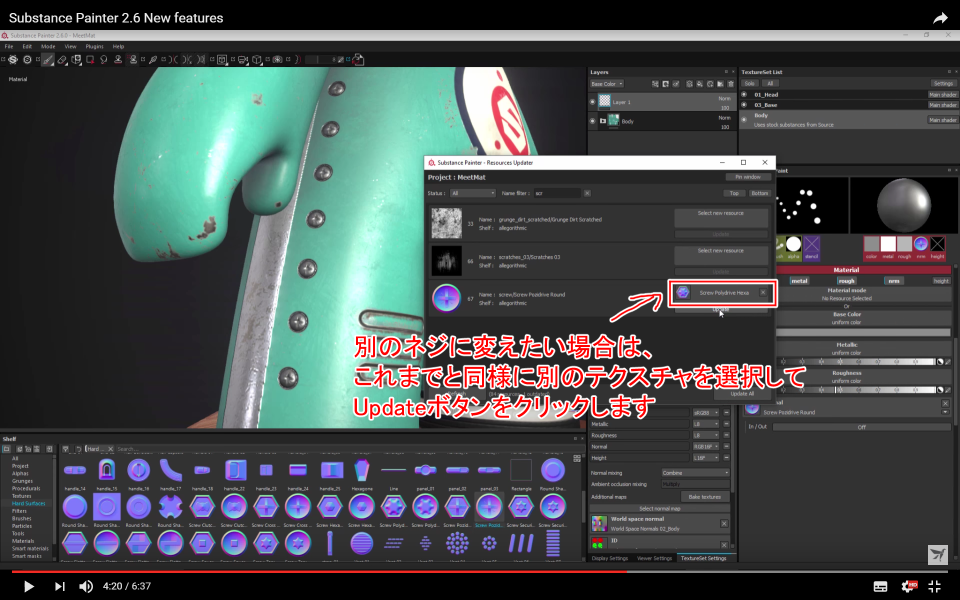Click the shelf grid size toggle icon

(577, 458)
